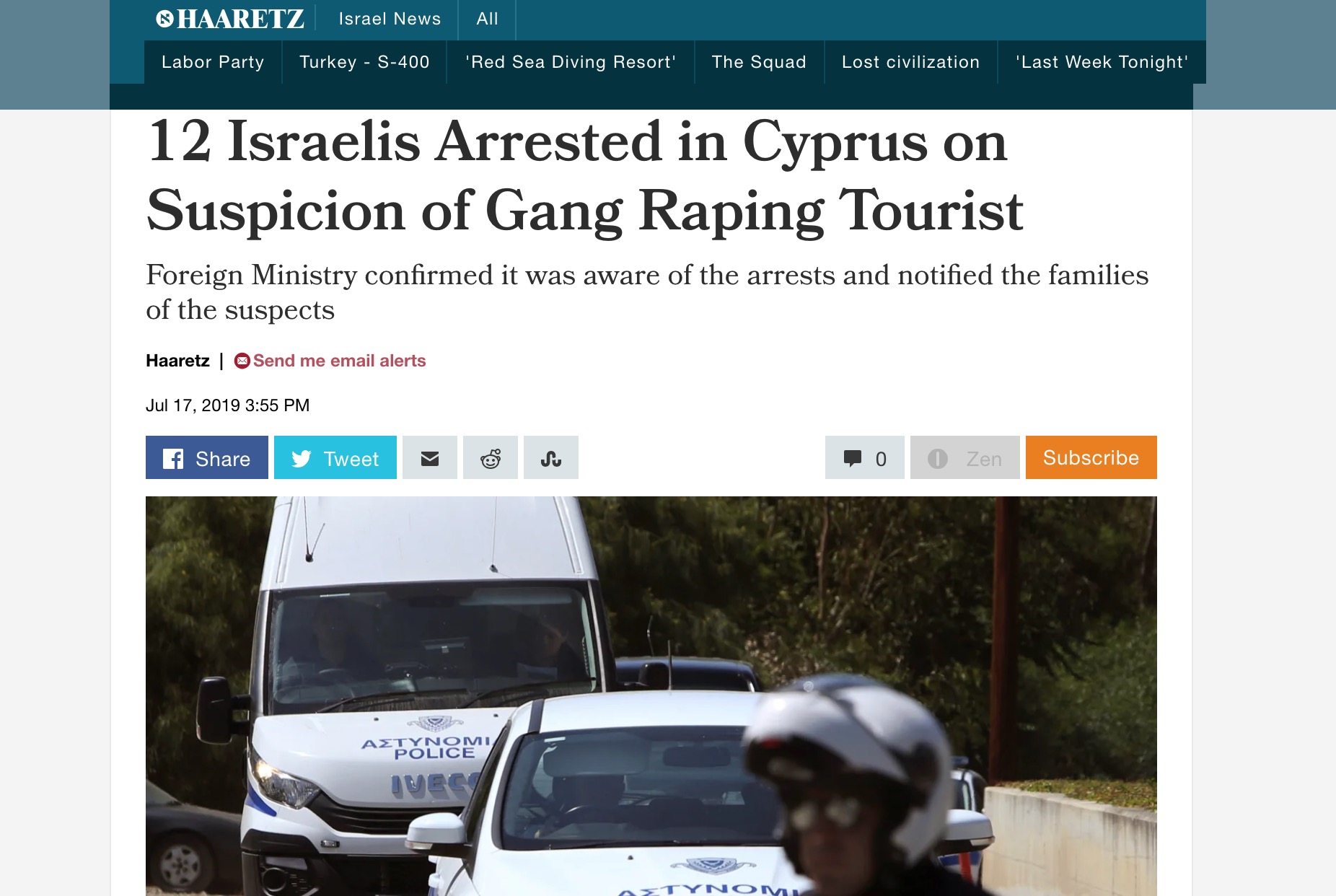Select the Turkey - S-400 topic
1336x896 pixels.
[x=364, y=62]
